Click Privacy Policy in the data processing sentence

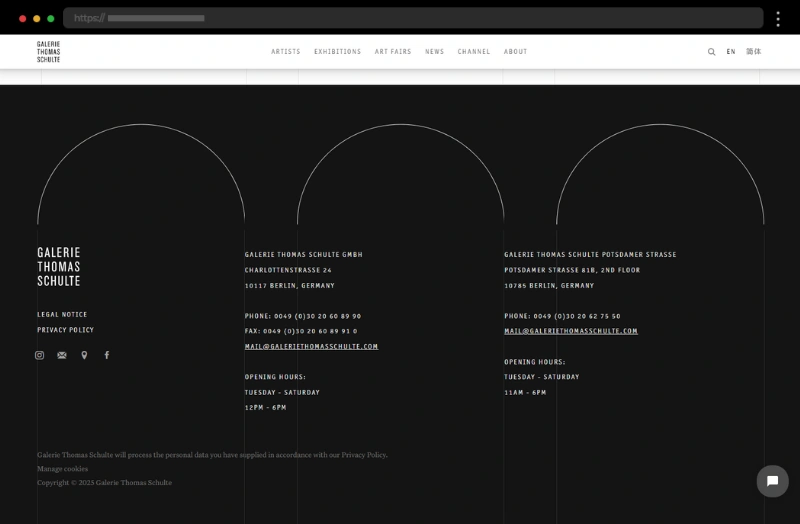[x=364, y=455]
